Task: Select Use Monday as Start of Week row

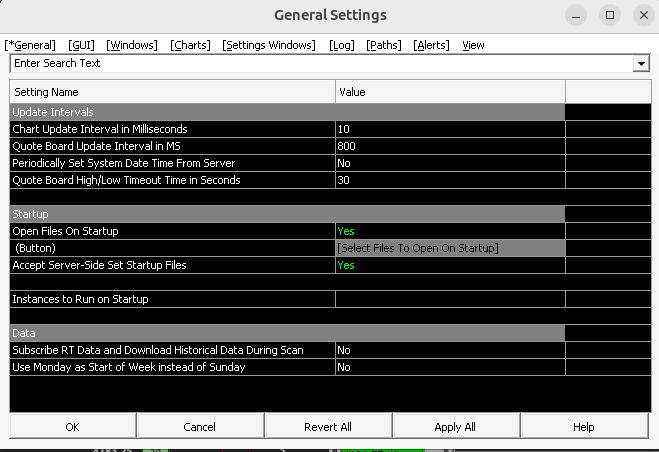Action: click(173, 367)
